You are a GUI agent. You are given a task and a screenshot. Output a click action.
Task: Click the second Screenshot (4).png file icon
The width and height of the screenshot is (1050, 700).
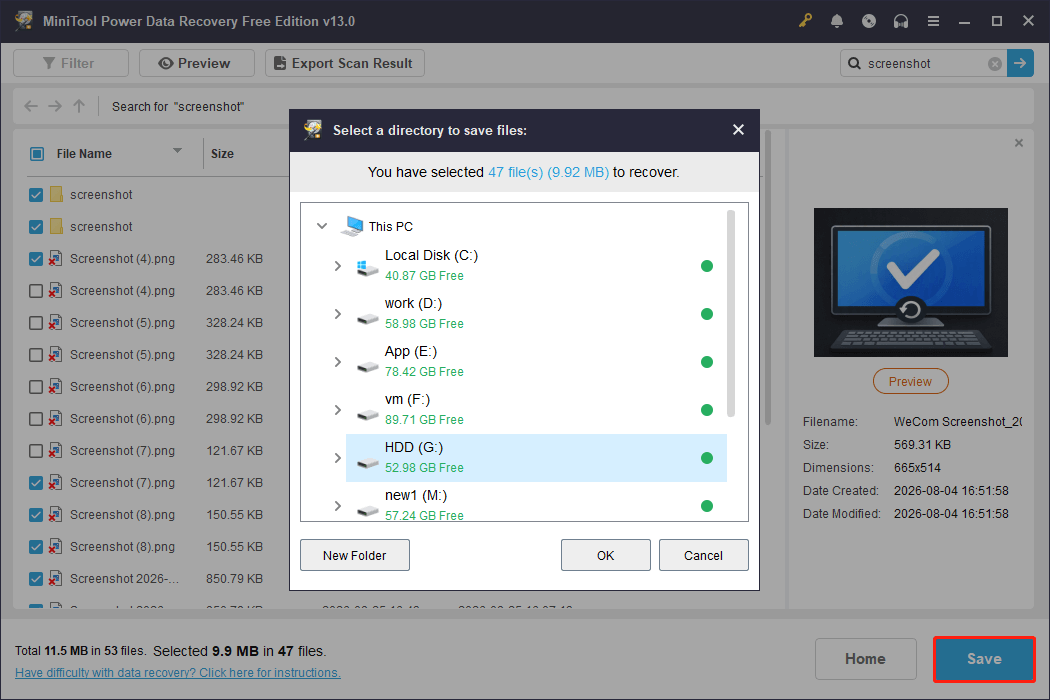tap(56, 291)
